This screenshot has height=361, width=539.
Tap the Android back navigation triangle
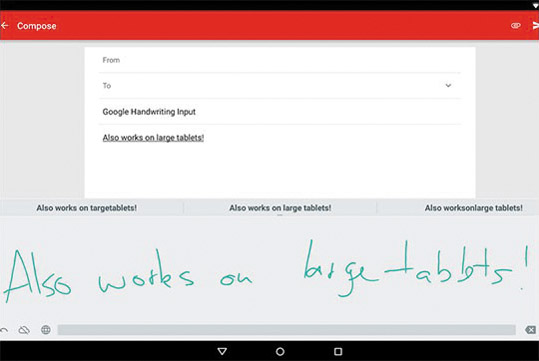click(222, 351)
